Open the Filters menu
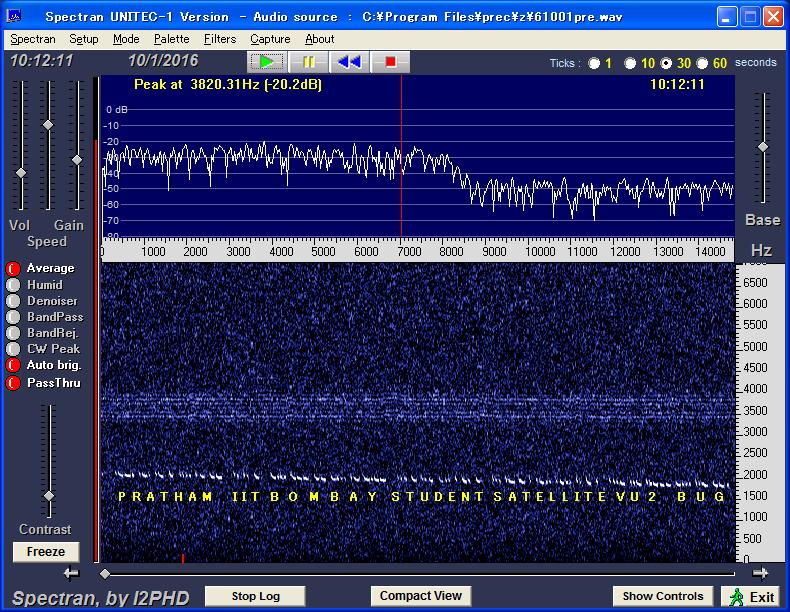Viewport: 790px width, 612px height. [x=220, y=39]
